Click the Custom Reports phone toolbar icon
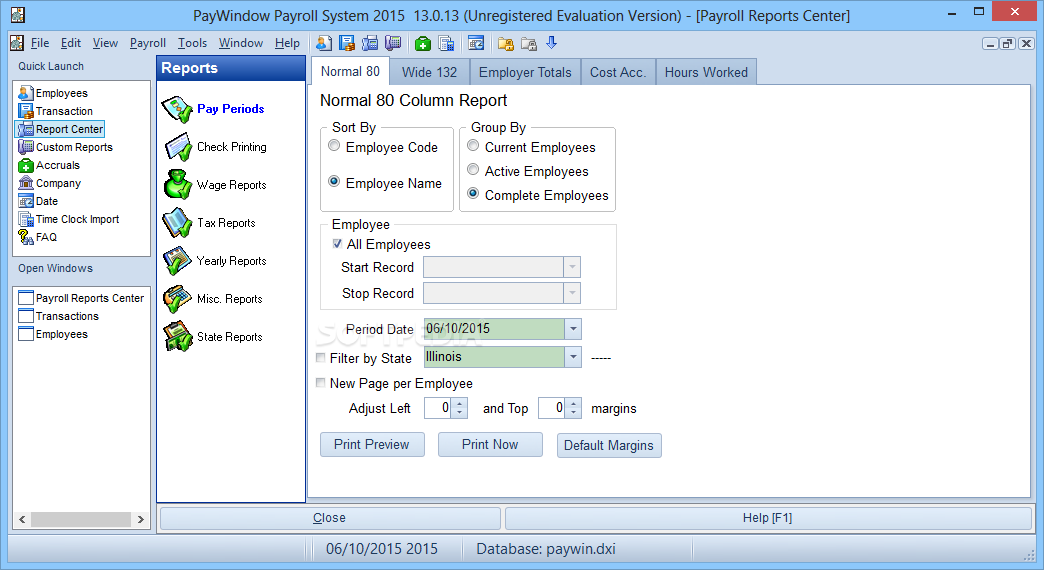 coord(393,43)
